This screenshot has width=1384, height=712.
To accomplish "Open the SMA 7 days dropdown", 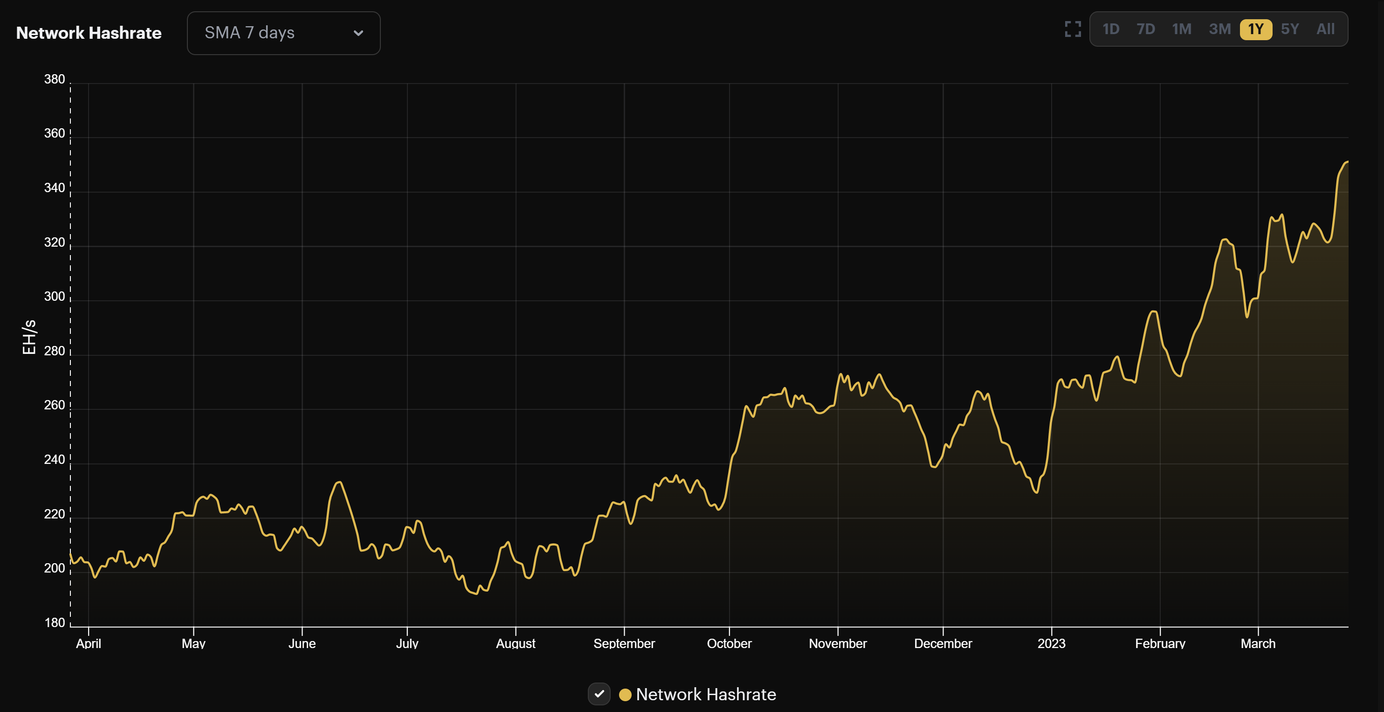I will point(283,32).
